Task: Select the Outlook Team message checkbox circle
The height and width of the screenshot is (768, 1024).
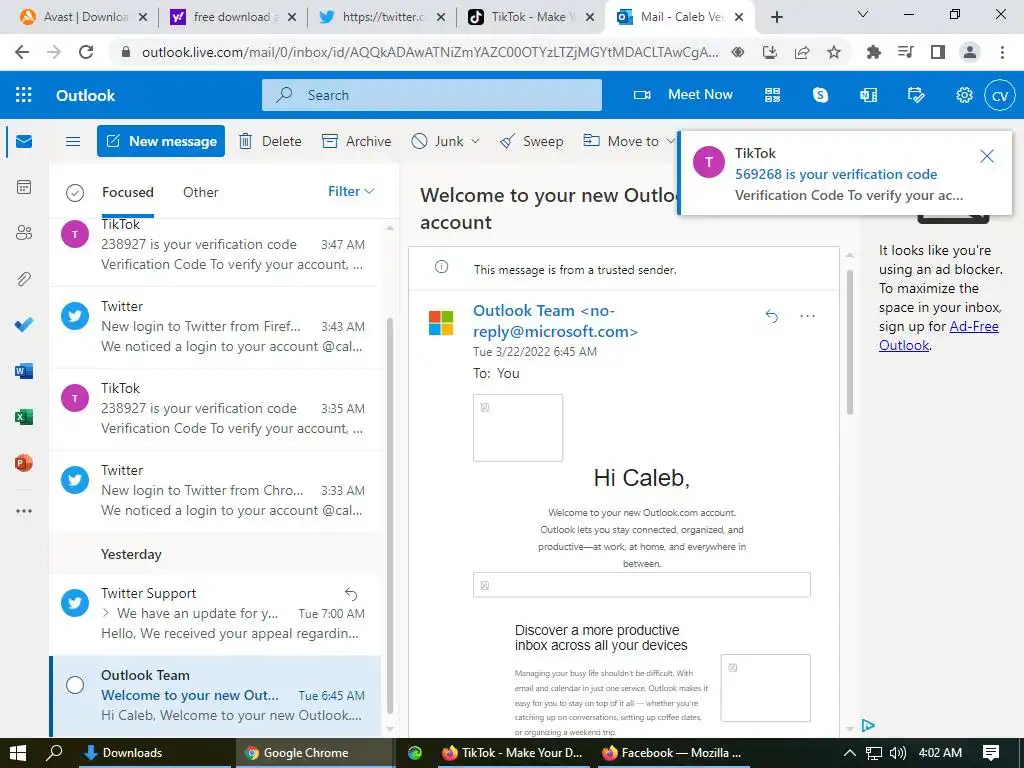Action: [x=75, y=684]
